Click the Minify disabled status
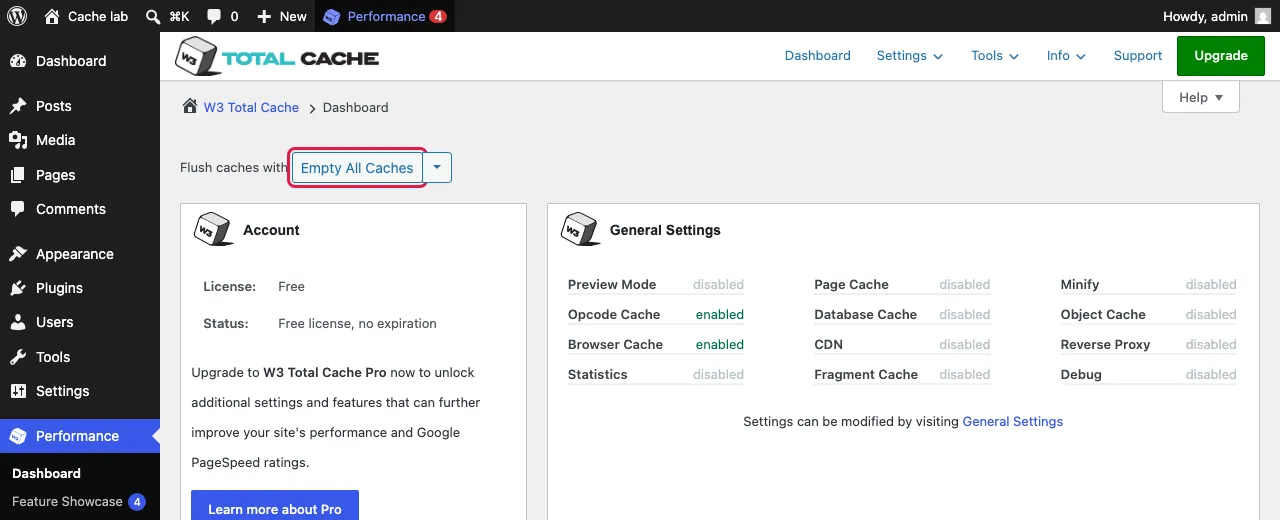The width and height of the screenshot is (1280, 520). coord(1211,284)
